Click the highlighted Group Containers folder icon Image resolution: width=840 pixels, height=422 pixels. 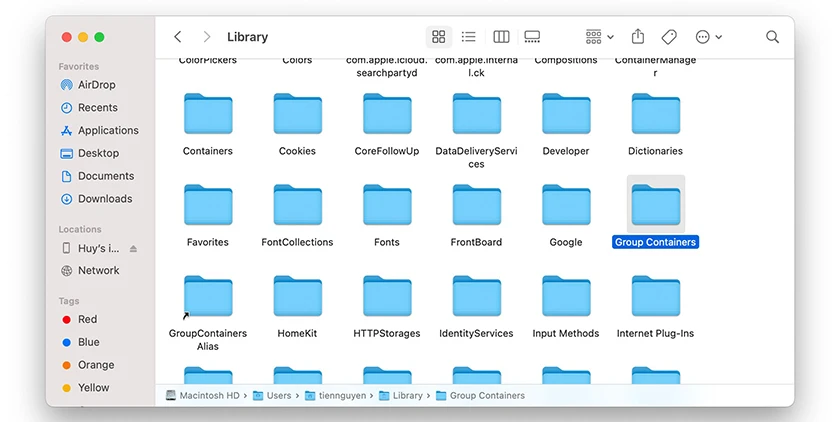655,205
